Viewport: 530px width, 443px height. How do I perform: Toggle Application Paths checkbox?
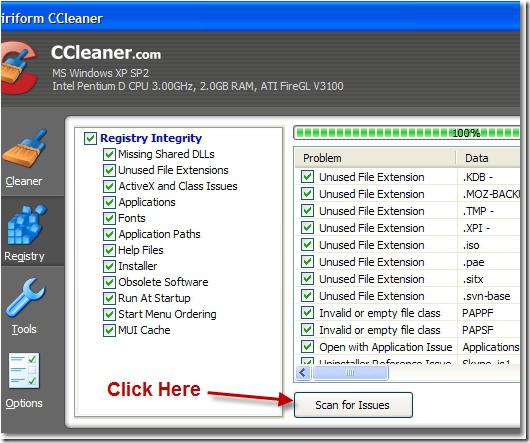(109, 234)
